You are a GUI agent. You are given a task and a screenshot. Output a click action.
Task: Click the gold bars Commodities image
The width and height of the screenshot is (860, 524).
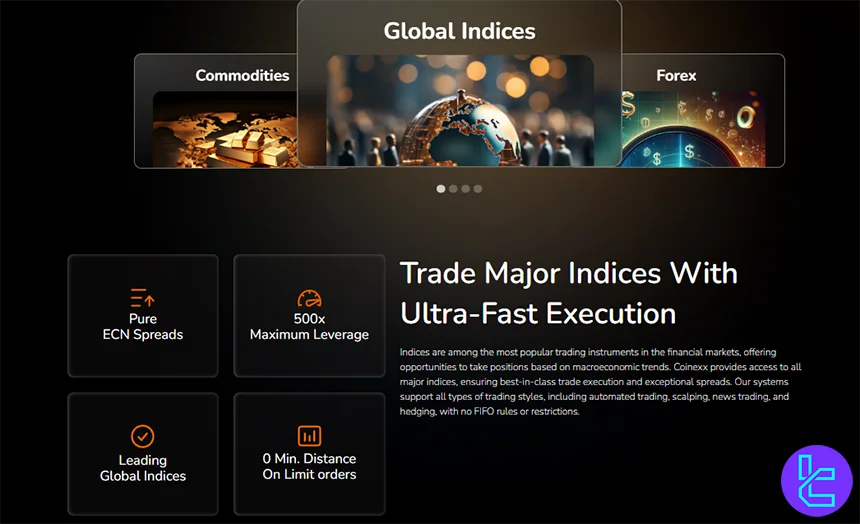(x=225, y=129)
